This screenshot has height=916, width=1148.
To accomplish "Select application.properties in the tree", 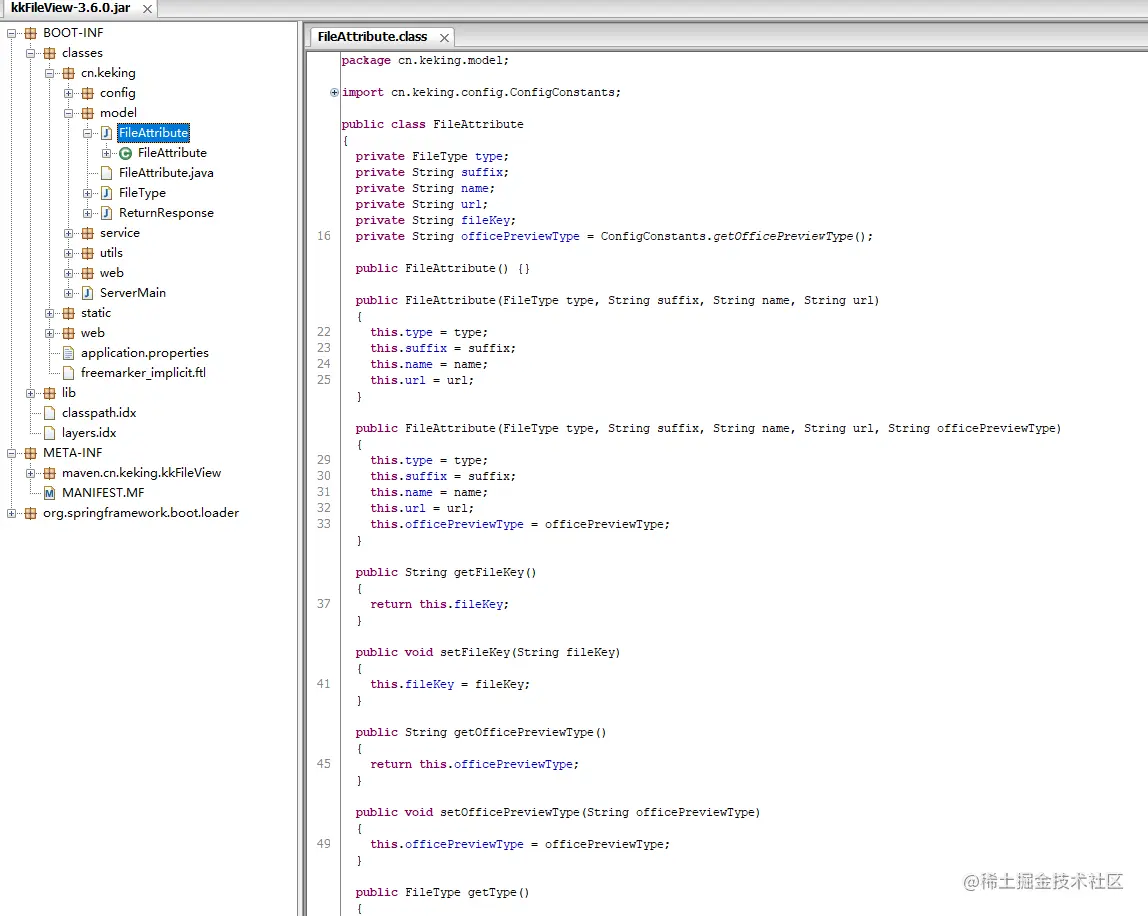I will click(x=145, y=353).
